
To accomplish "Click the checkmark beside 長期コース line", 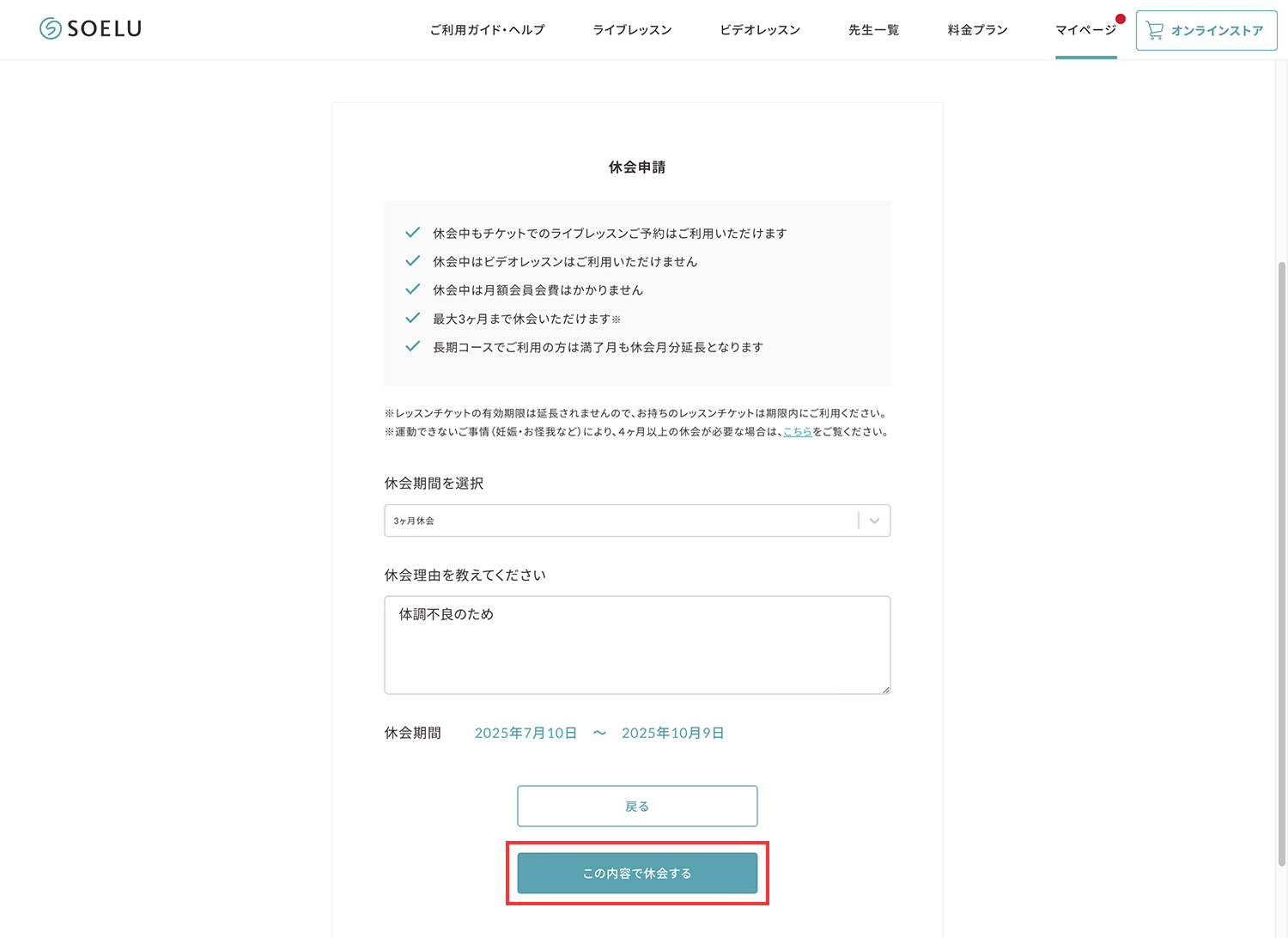I will tap(413, 346).
